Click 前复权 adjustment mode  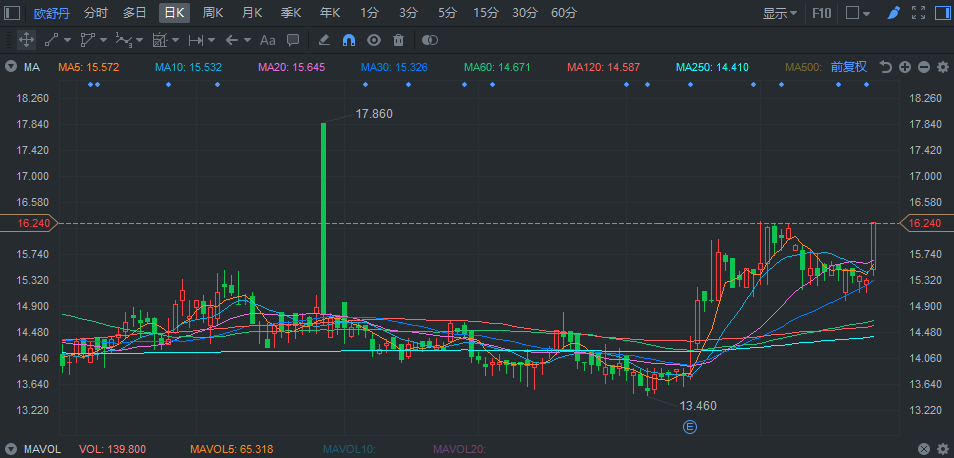tap(849, 67)
